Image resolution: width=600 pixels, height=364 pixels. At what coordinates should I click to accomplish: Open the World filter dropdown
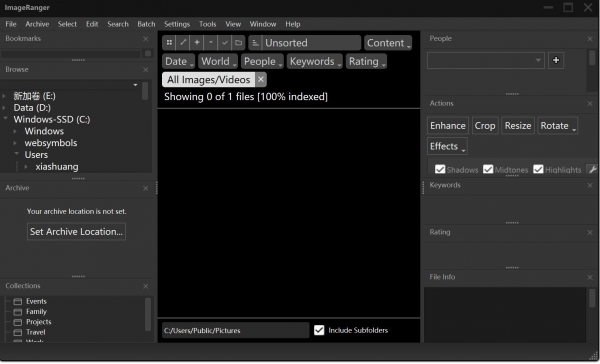[218, 61]
